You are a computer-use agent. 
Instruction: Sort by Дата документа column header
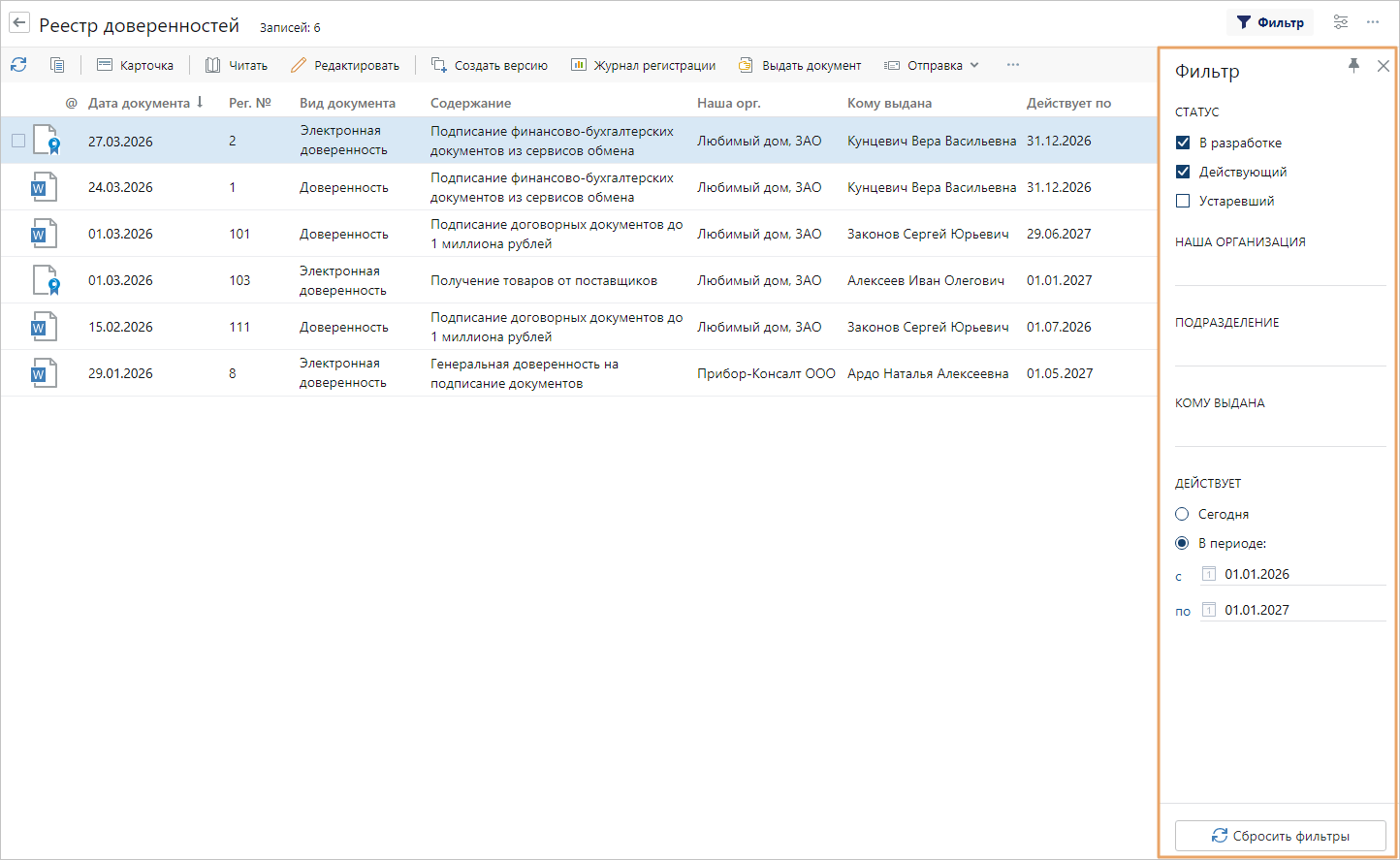(139, 103)
